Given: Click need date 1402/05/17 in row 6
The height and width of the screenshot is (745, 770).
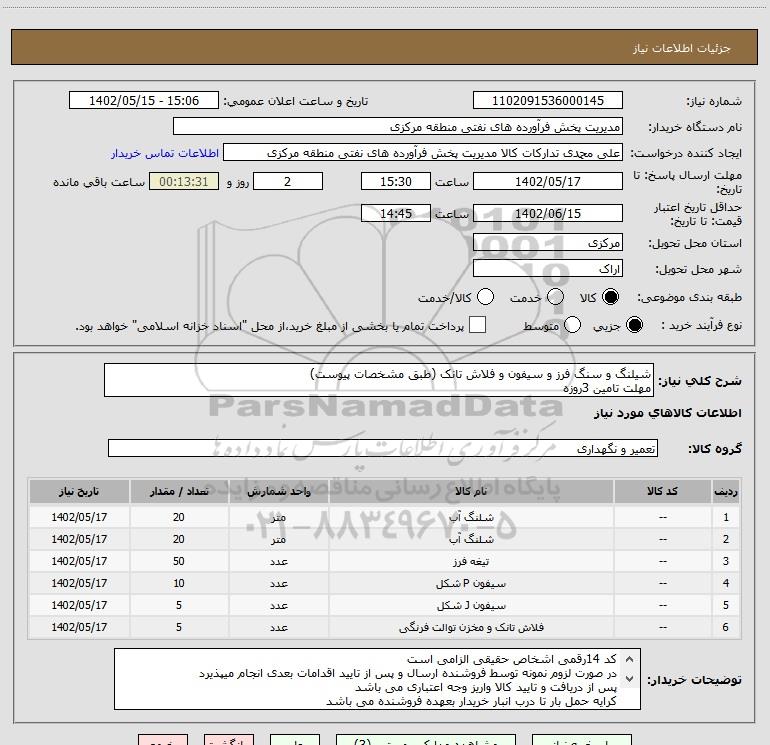Looking at the screenshot, I should click(79, 627).
